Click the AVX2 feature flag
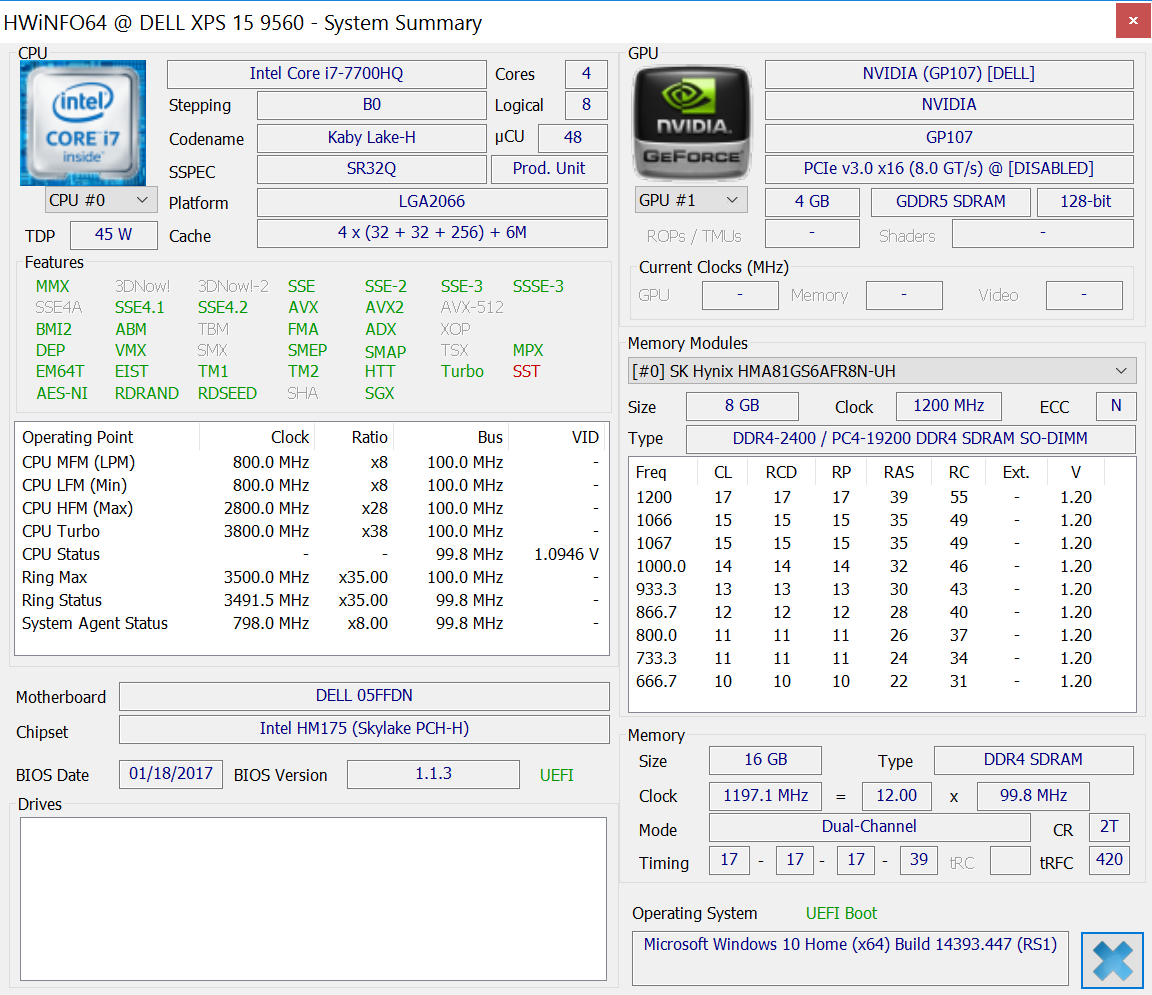 pos(384,307)
